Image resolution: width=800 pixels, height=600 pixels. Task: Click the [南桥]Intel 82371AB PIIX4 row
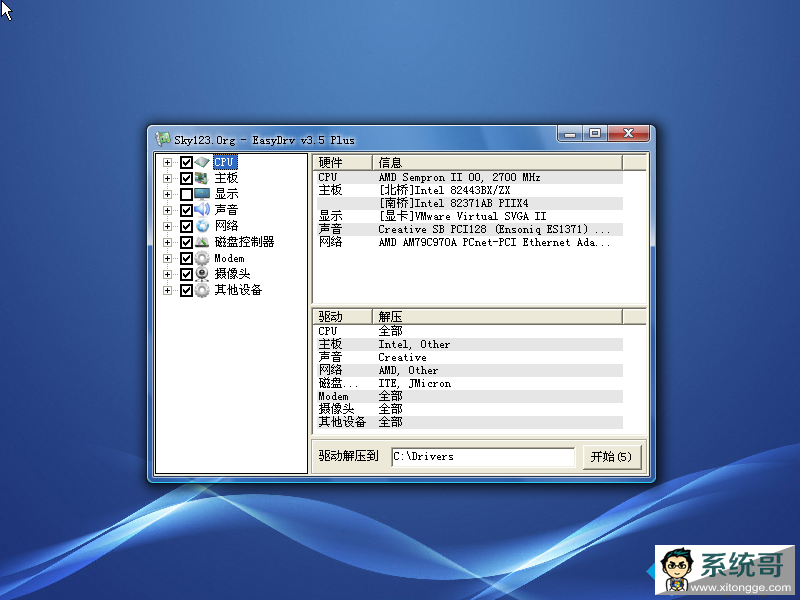tap(469, 203)
